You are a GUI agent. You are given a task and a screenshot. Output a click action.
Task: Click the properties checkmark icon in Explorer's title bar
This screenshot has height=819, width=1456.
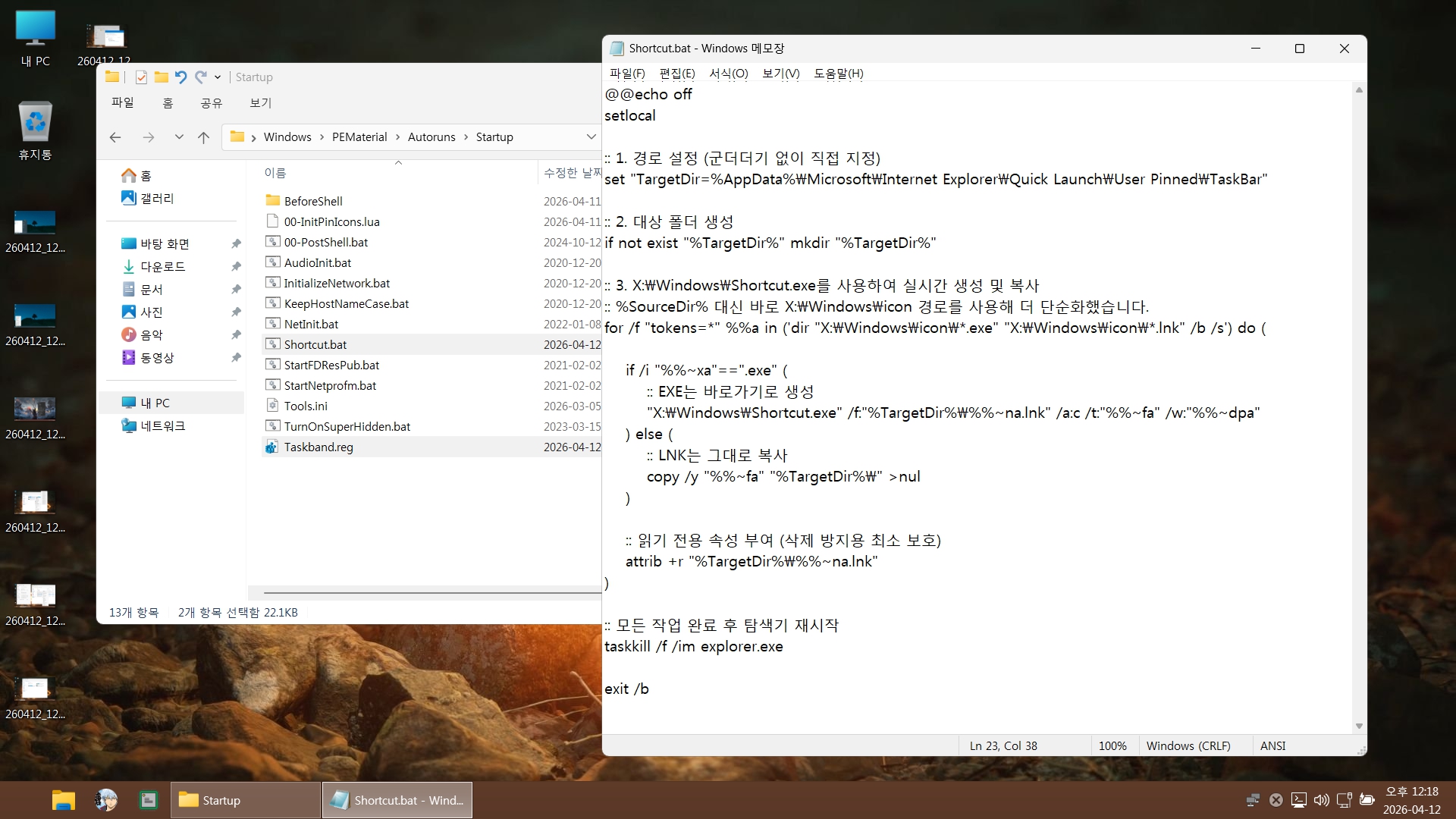coord(141,77)
